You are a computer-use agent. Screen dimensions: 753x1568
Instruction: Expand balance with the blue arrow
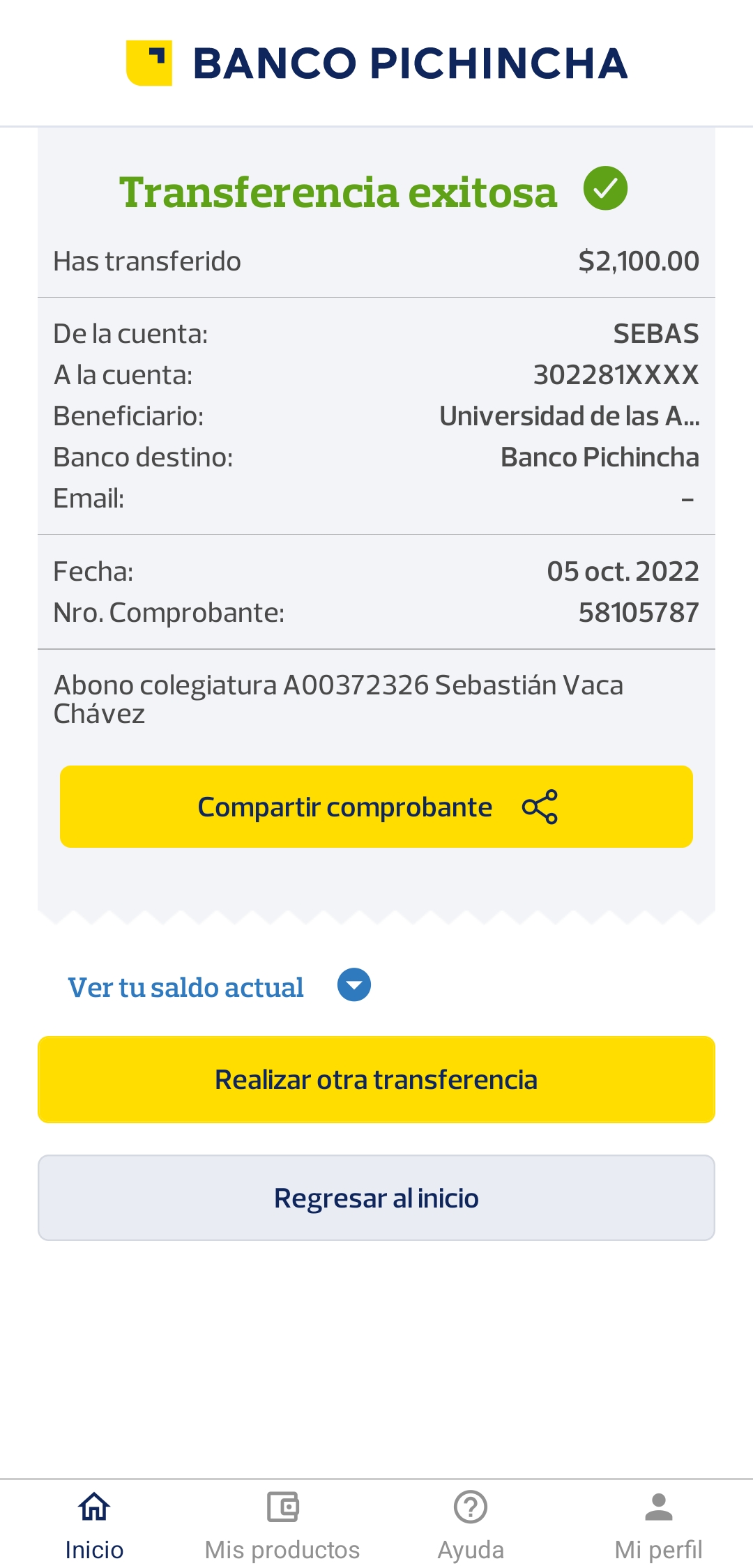[354, 985]
